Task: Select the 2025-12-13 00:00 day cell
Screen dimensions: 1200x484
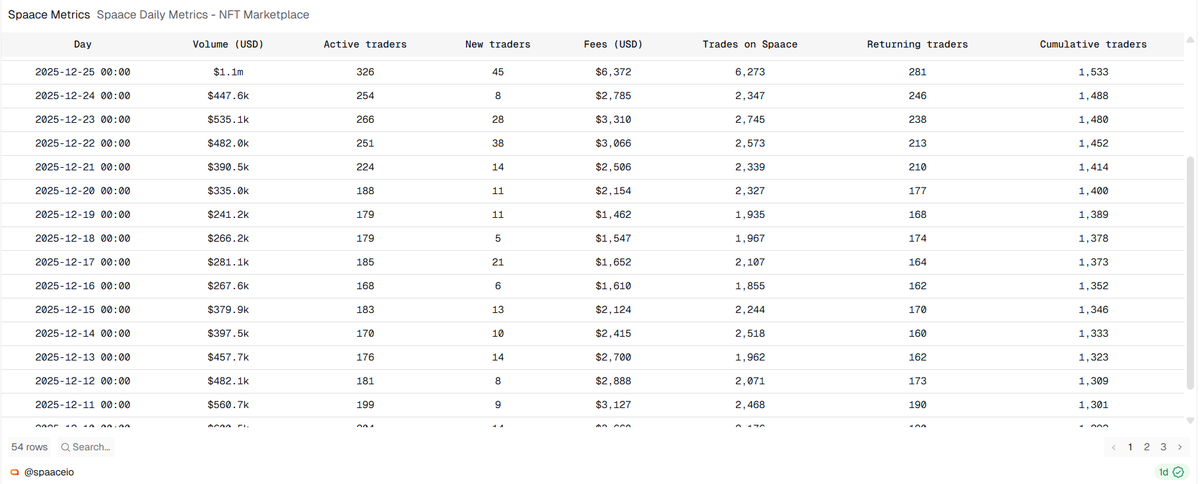Action: point(82,358)
